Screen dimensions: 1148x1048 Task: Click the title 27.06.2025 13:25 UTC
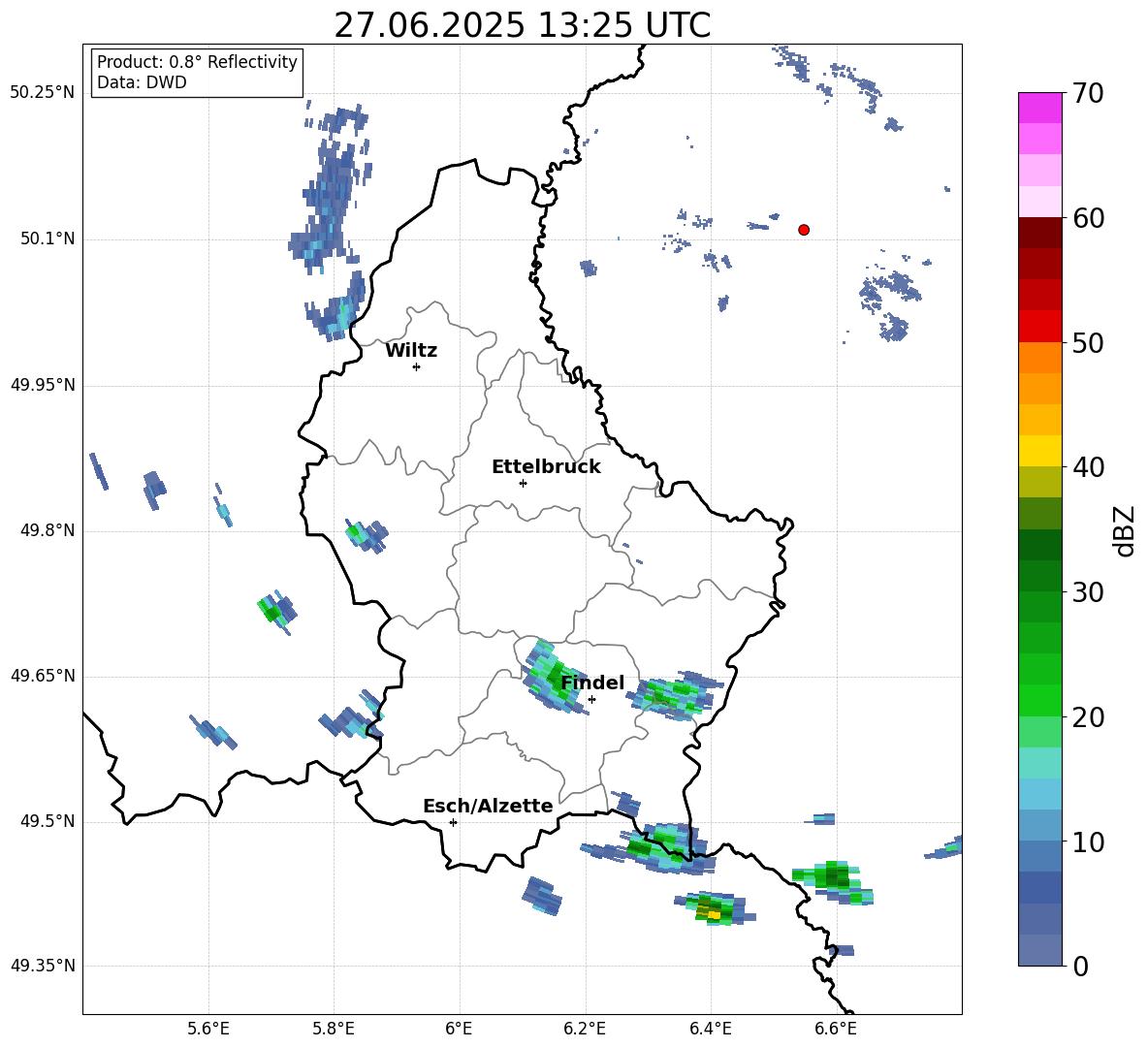coord(522,25)
